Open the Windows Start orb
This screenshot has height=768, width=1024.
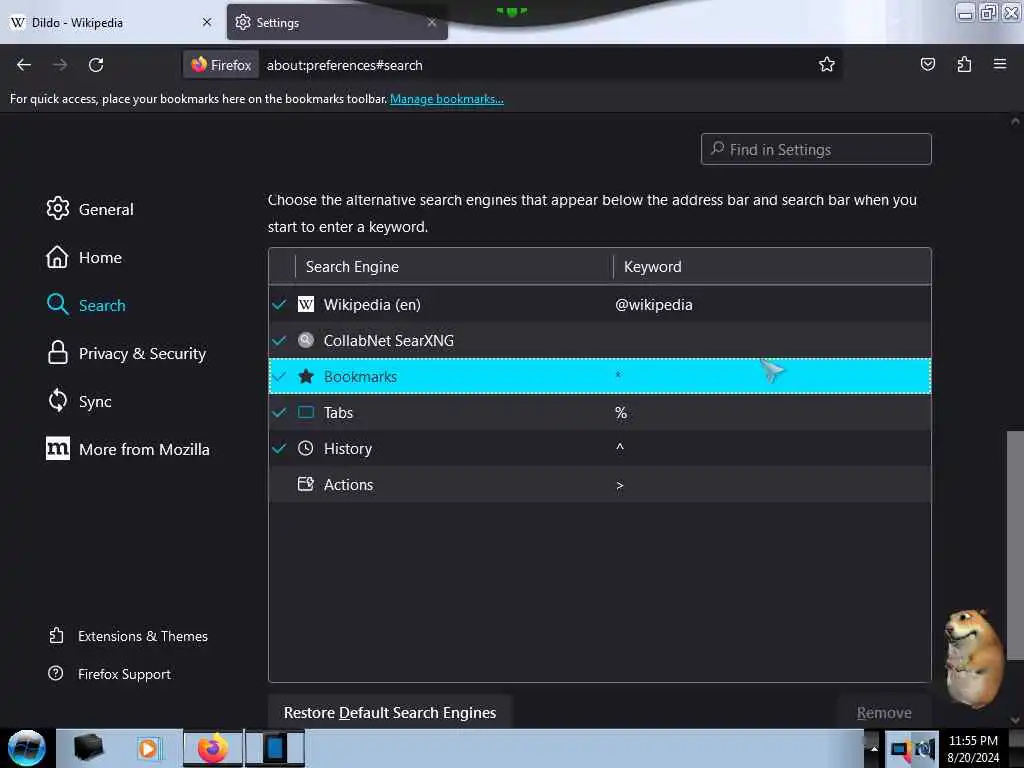click(26, 748)
